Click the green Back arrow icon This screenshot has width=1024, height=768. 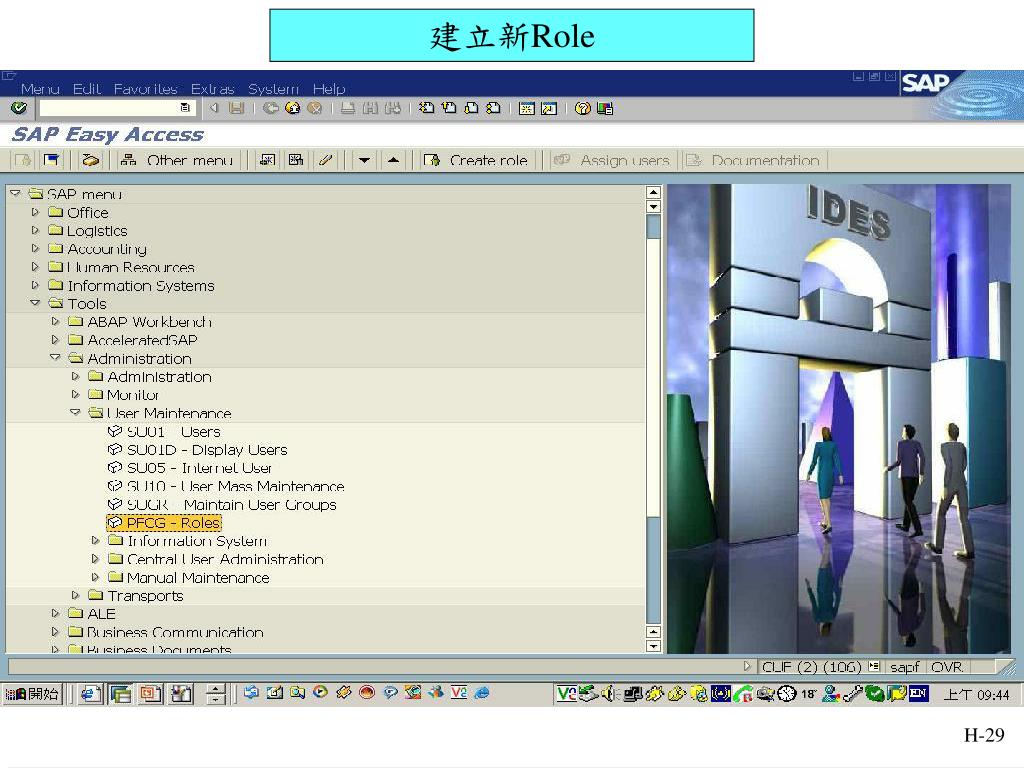coord(270,108)
